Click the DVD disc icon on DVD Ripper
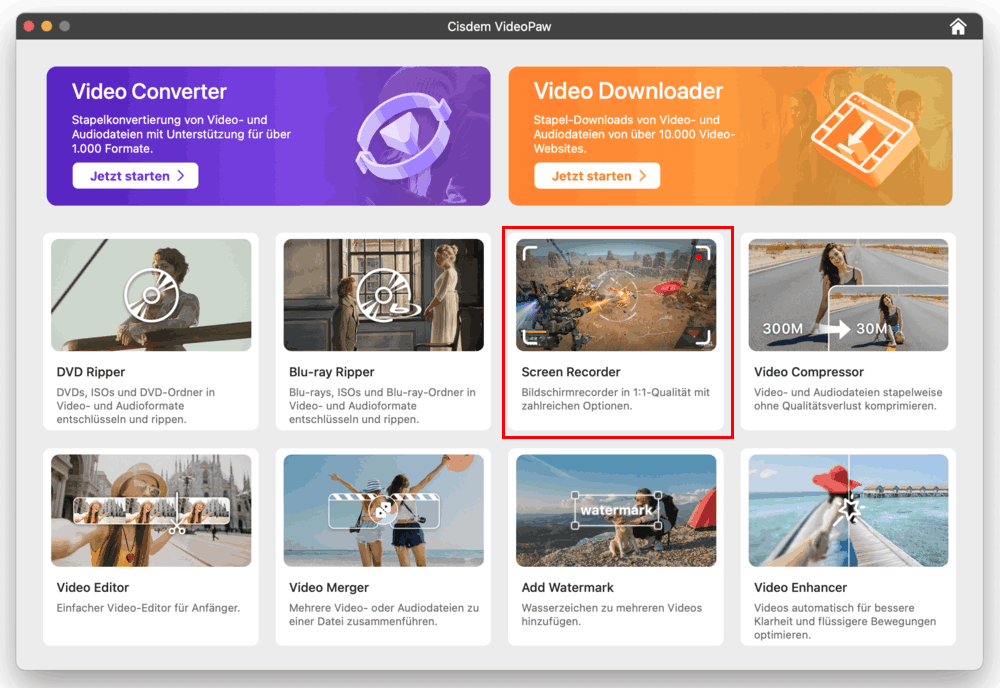 pos(151,295)
